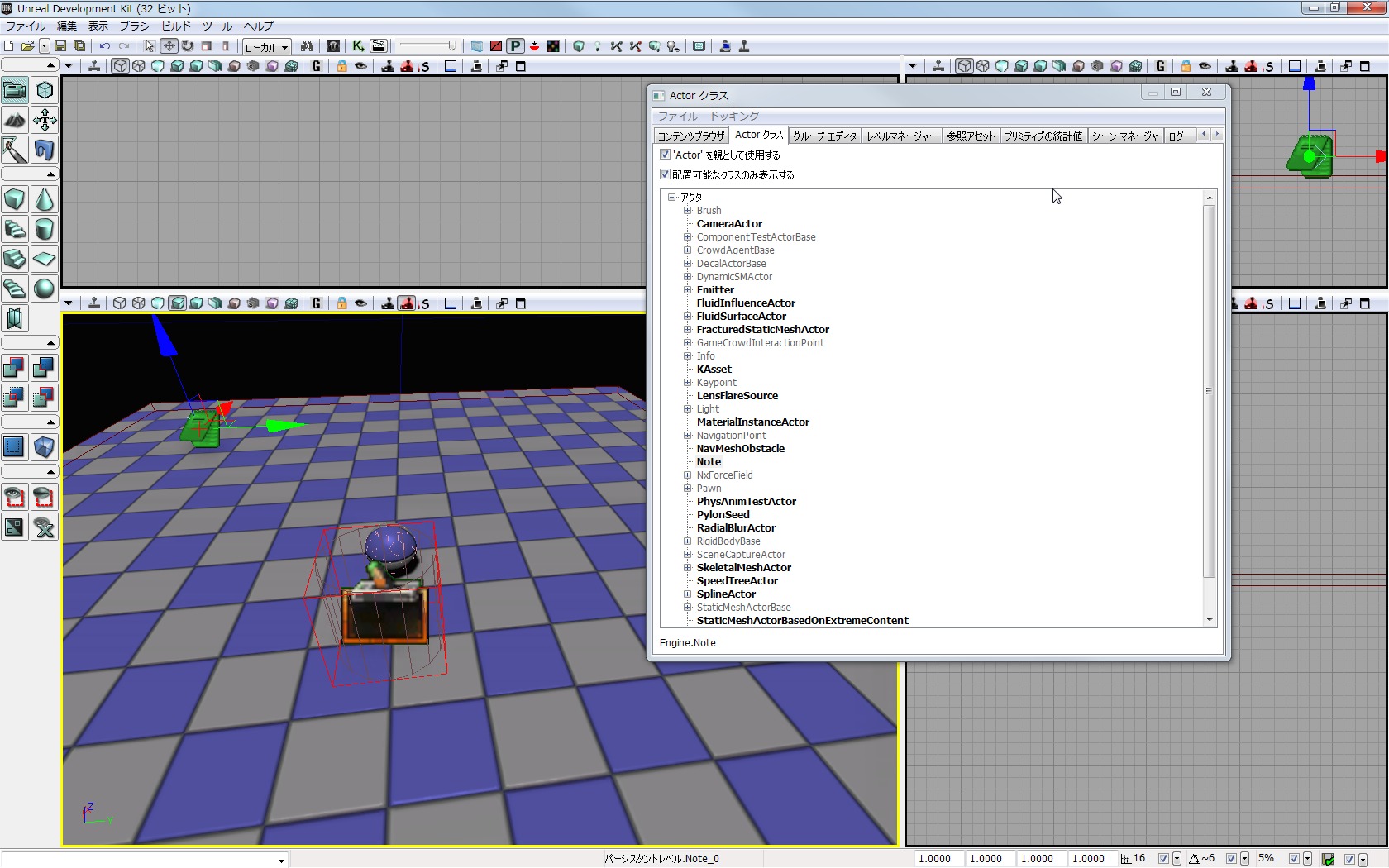Toggle 配置可能なクラスのみ表示する checkbox

(666, 174)
